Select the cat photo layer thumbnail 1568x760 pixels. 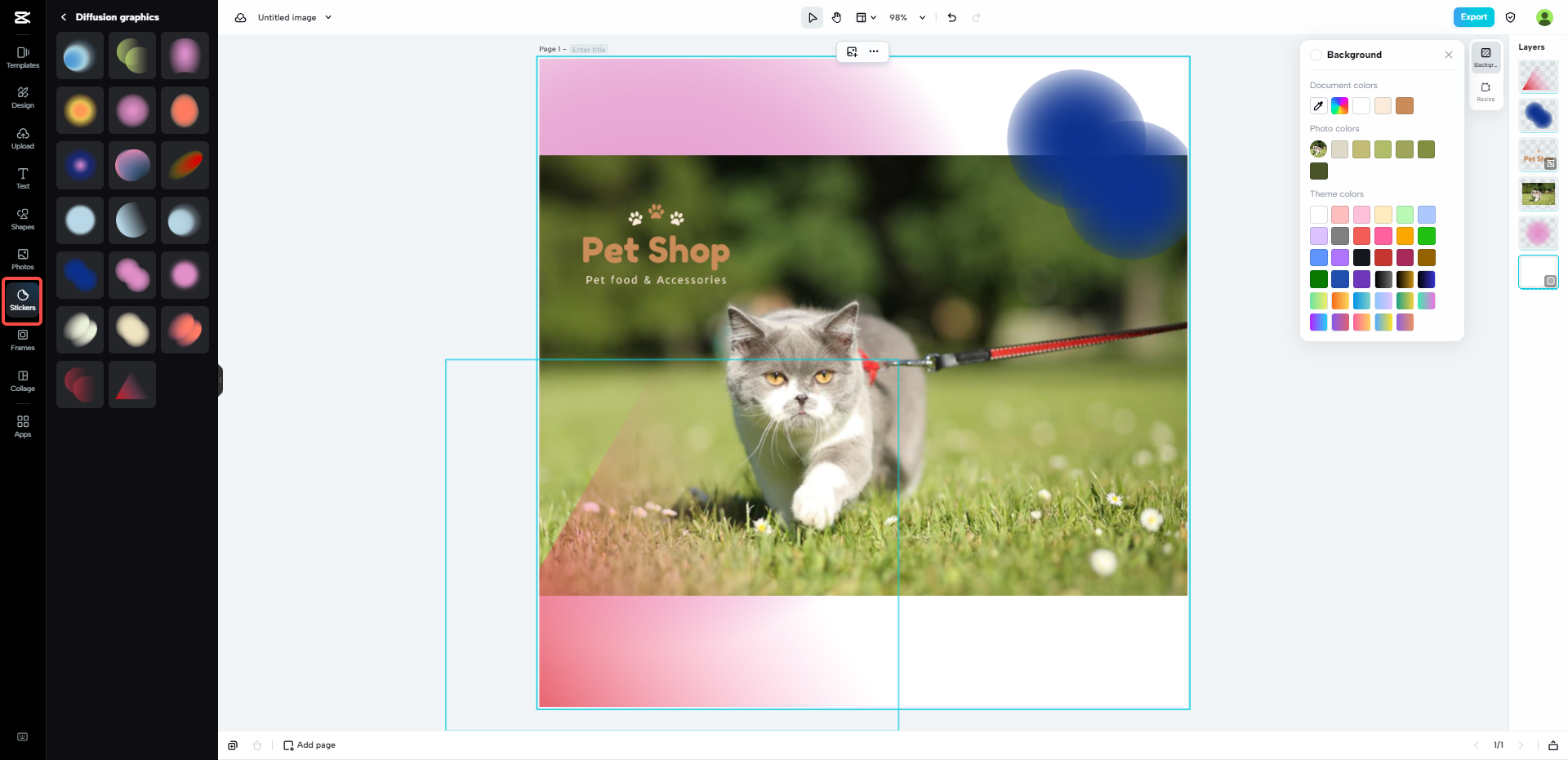point(1539,194)
